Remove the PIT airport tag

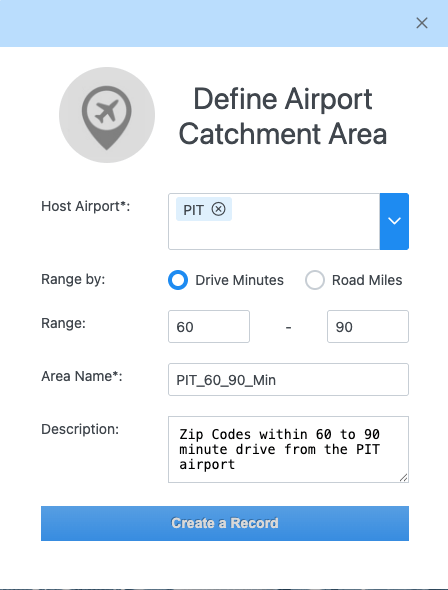pyautogui.click(x=219, y=209)
